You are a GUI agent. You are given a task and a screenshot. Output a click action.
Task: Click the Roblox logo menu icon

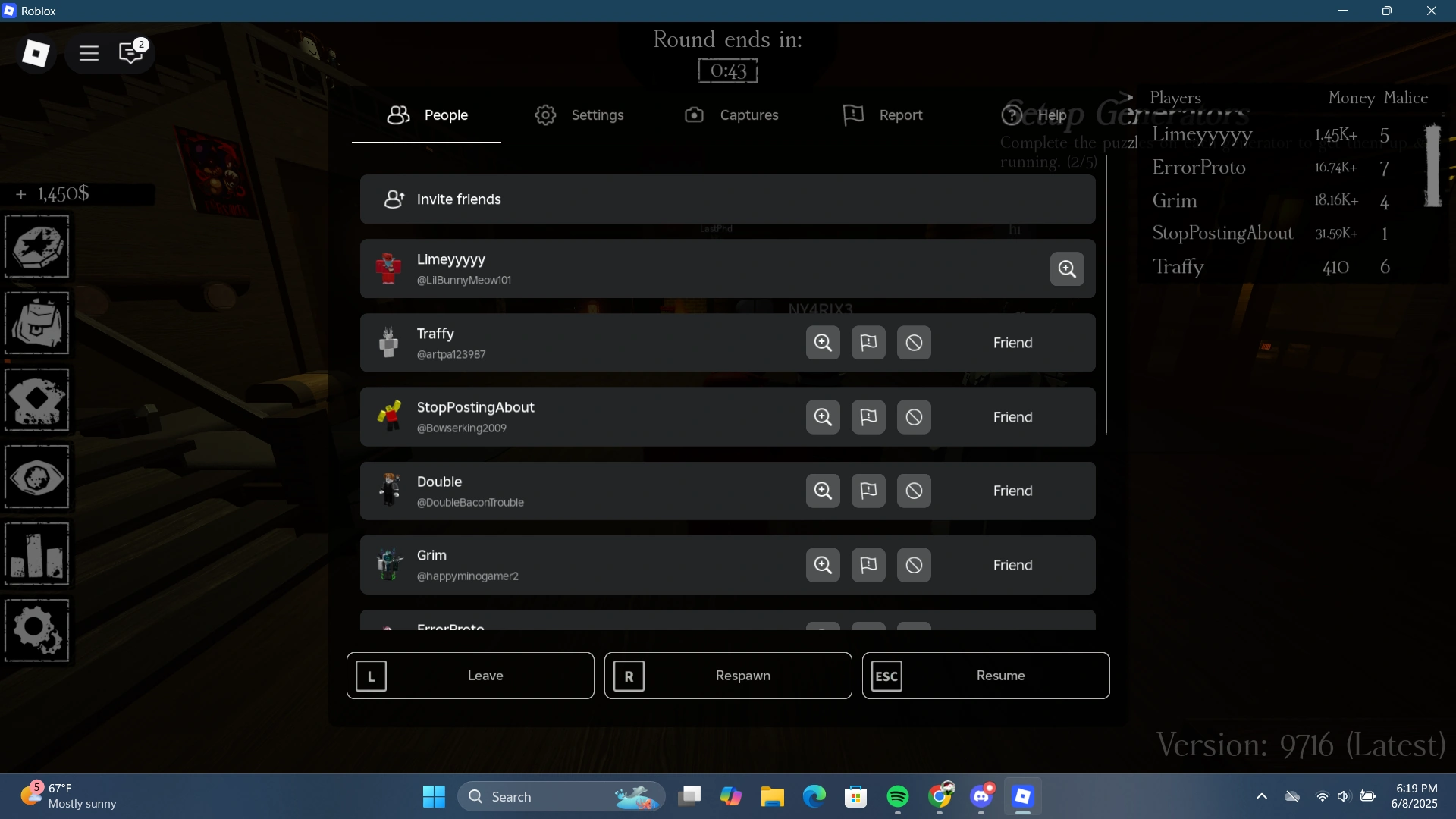click(x=36, y=53)
